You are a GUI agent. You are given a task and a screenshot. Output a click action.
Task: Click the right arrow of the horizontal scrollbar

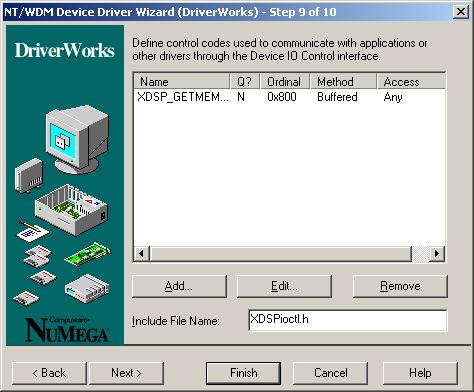coord(437,254)
